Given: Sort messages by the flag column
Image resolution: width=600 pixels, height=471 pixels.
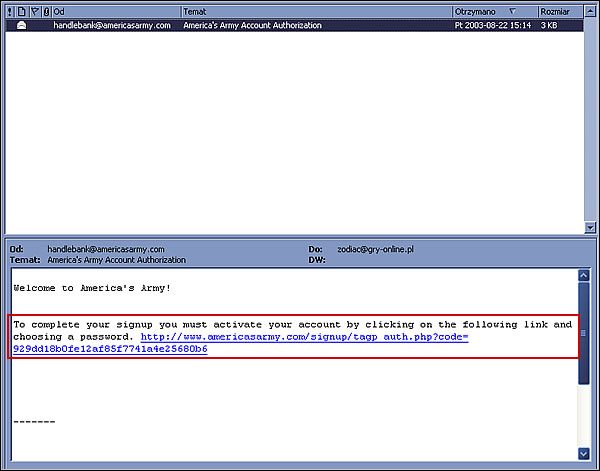Looking at the screenshot, I should point(34,11).
